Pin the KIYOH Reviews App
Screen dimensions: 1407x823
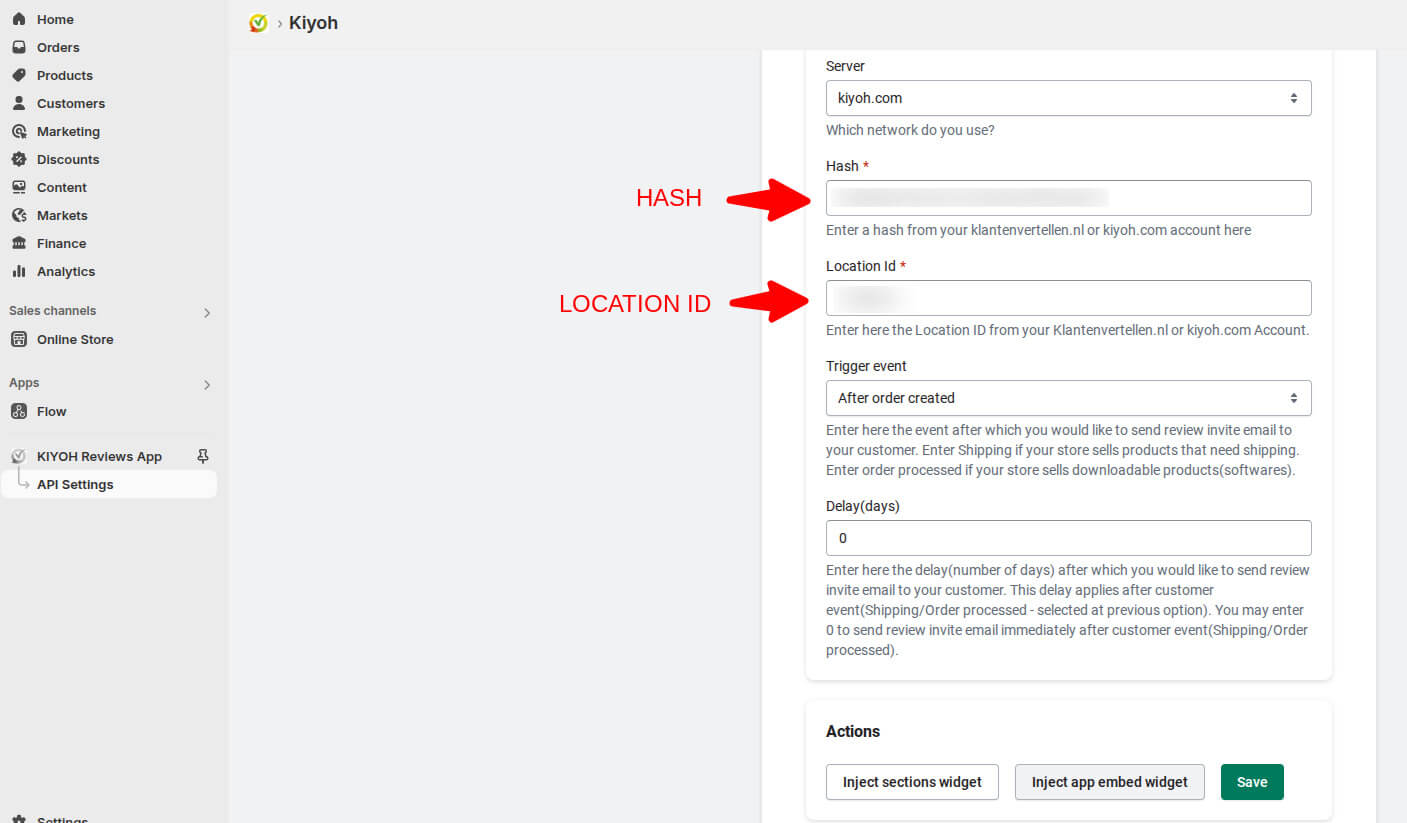click(x=202, y=456)
